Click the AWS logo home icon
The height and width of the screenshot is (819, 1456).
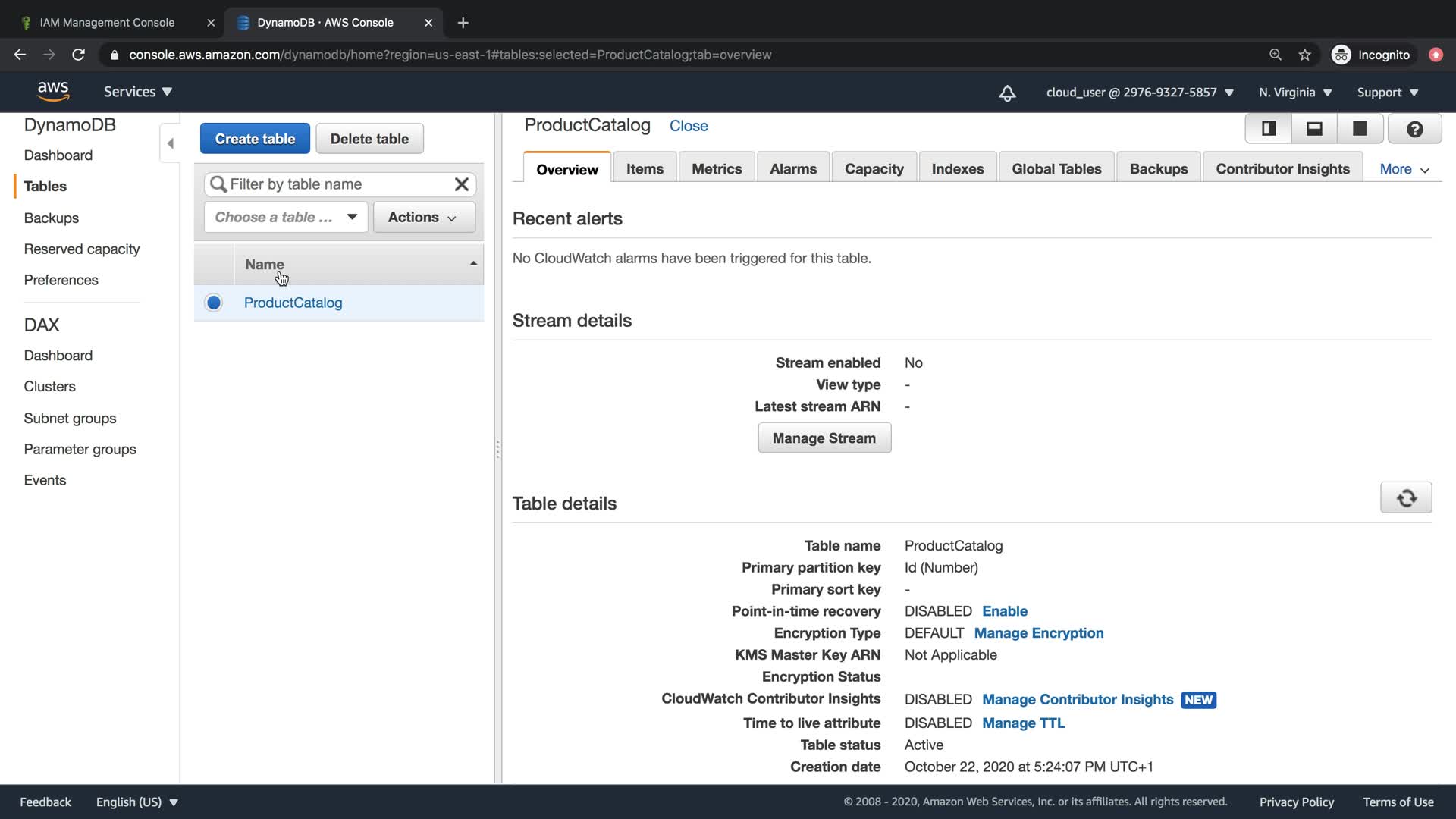pos(53,92)
